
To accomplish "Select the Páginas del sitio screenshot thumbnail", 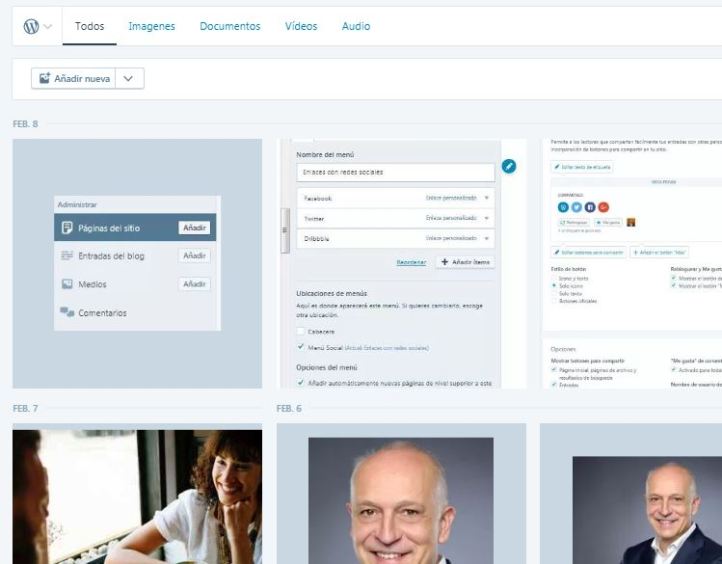I will (137, 263).
